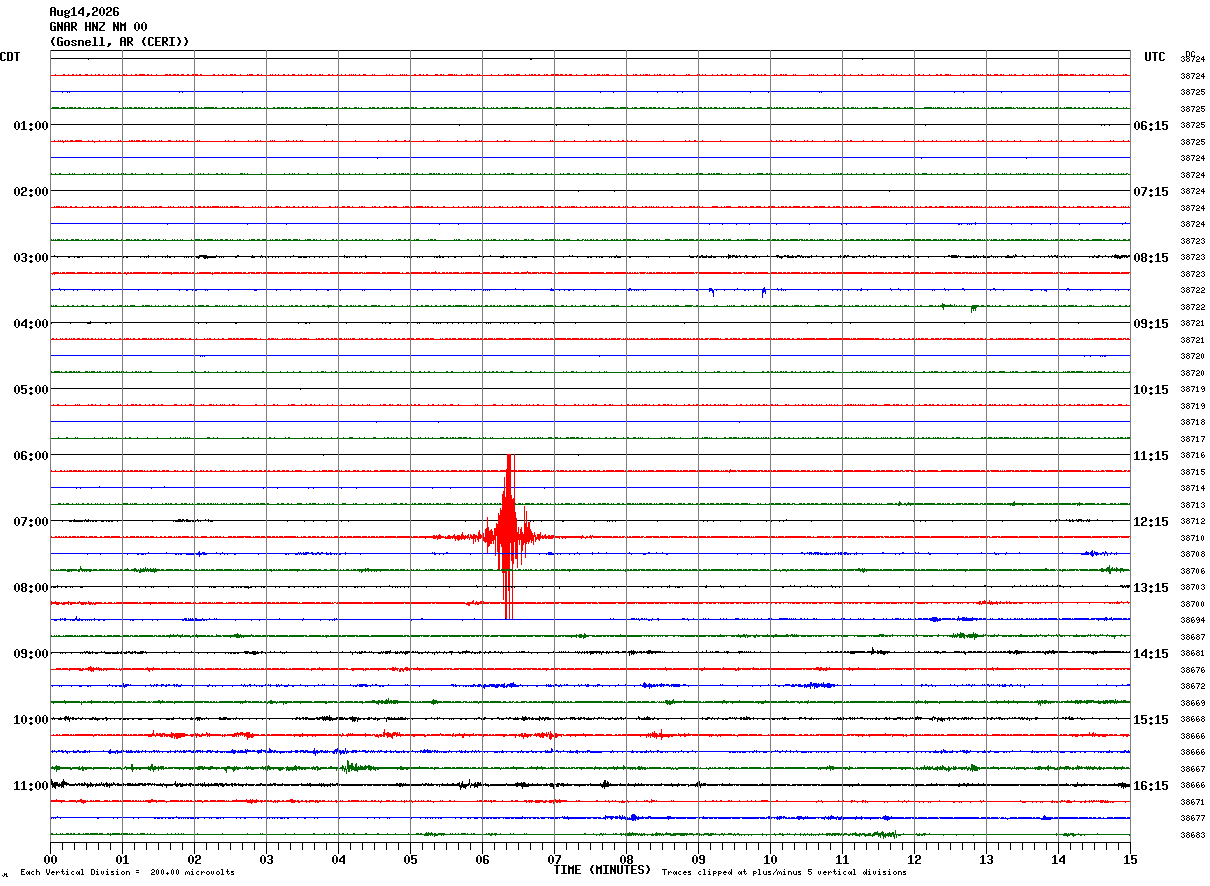Click the traces clipped footnote text
The image size is (1210, 886).
pyautogui.click(x=785, y=873)
